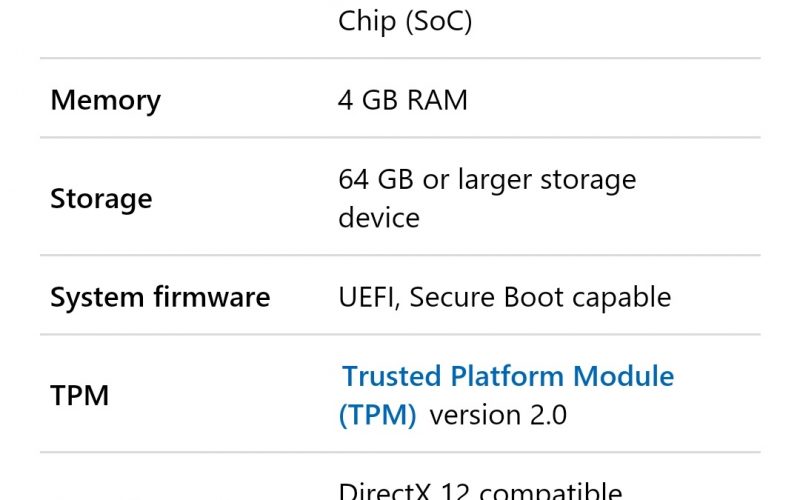Click the blue (TPM) link text

coord(378,415)
